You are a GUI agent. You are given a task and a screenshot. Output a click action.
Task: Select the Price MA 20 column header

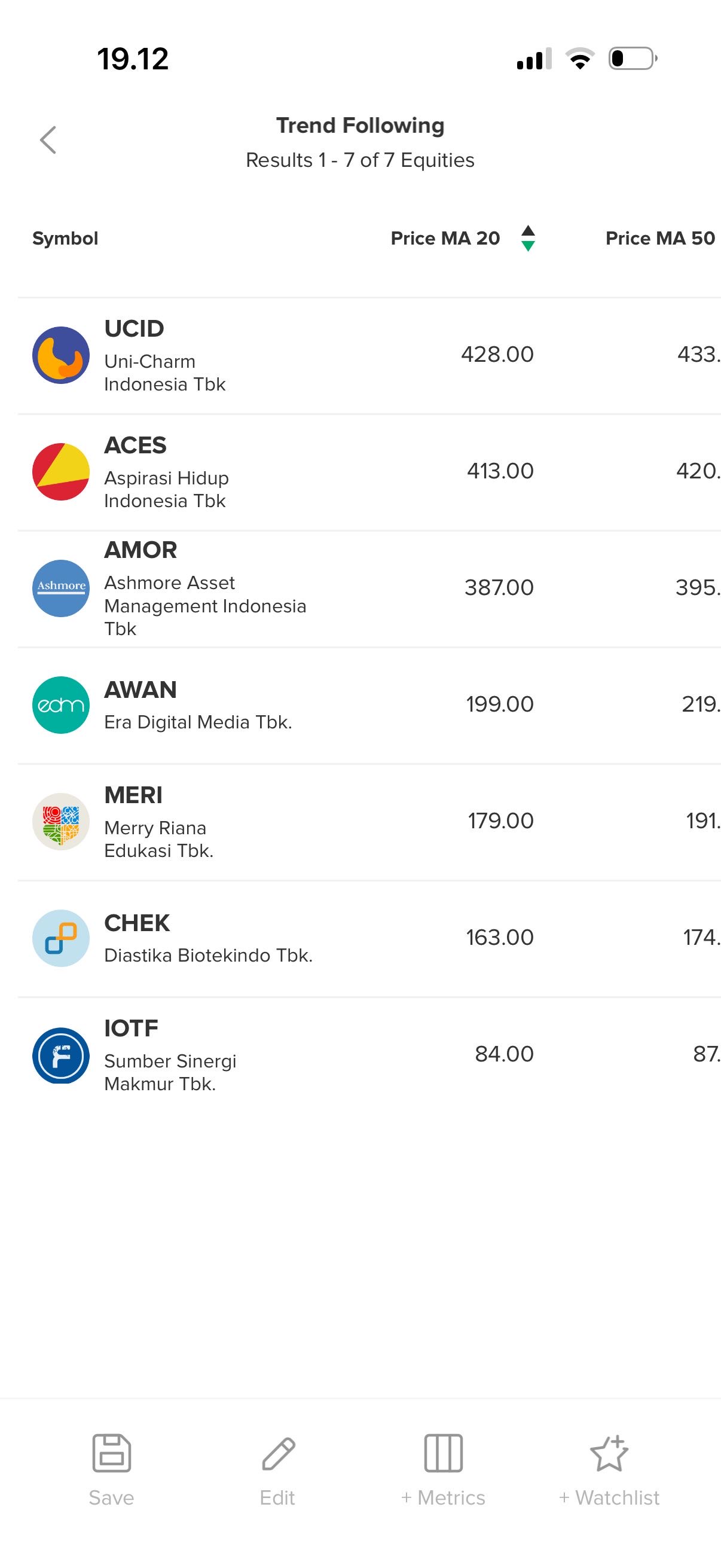pos(445,238)
